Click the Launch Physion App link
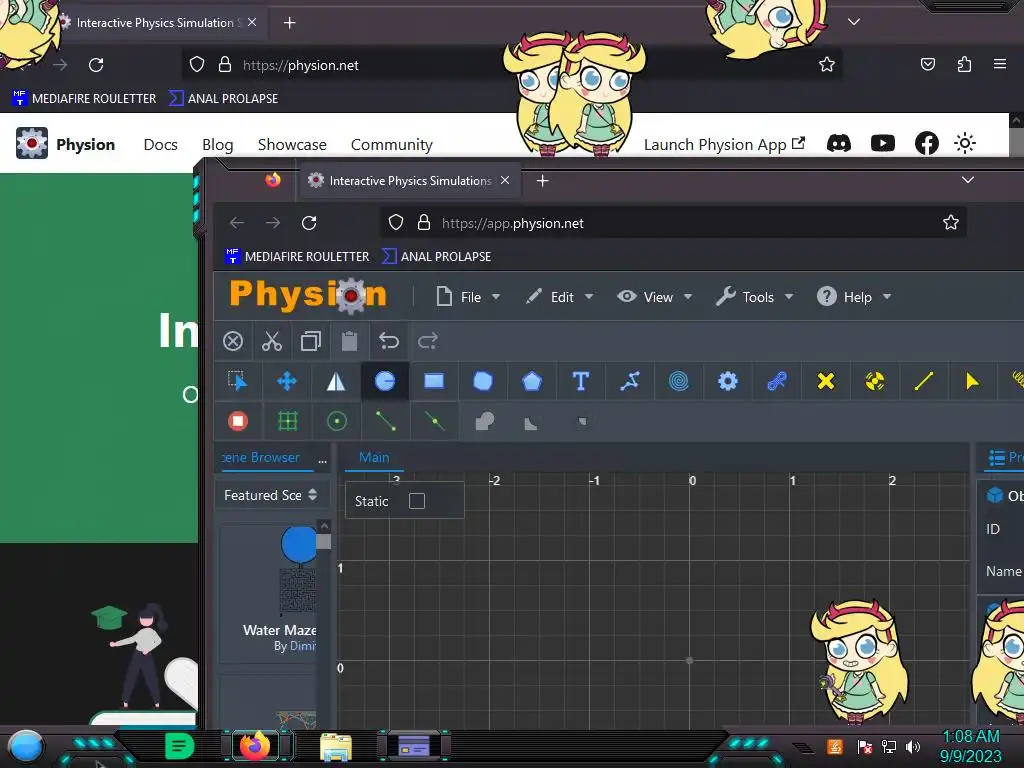 click(x=724, y=144)
